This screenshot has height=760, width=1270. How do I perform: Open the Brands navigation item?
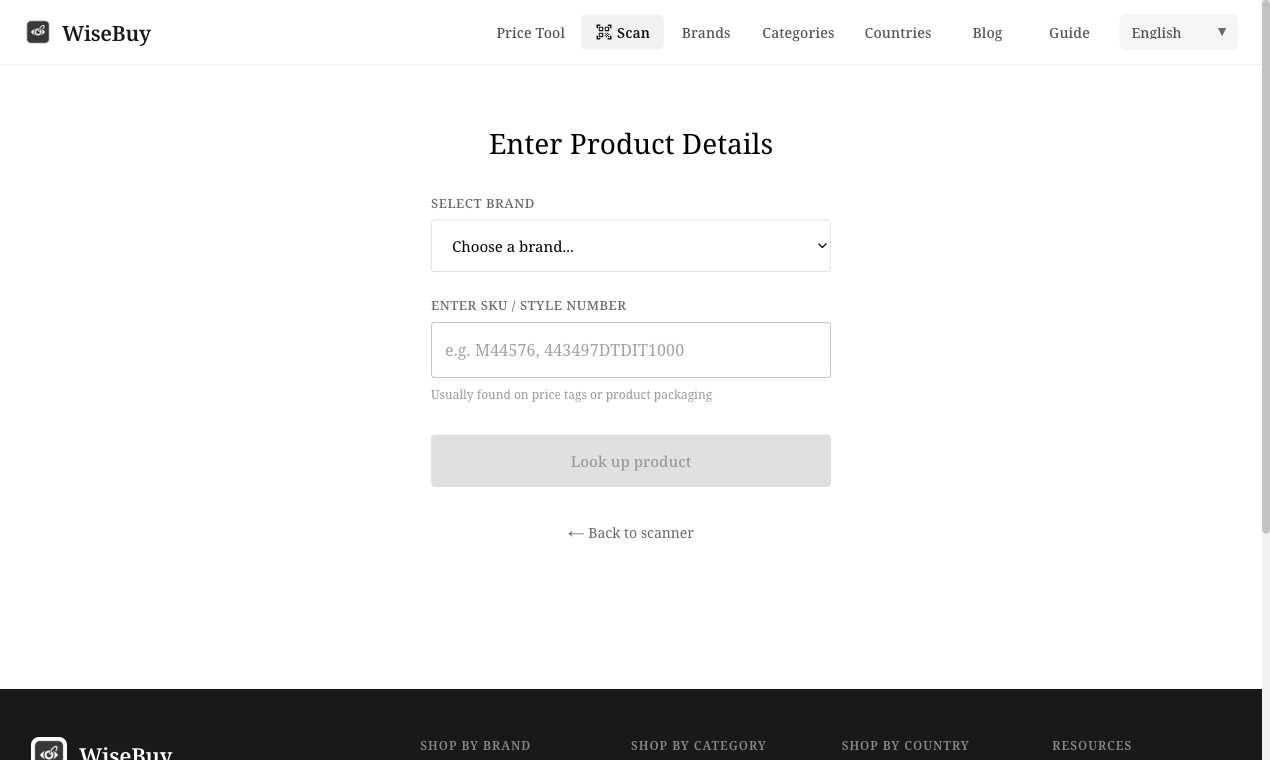(705, 32)
